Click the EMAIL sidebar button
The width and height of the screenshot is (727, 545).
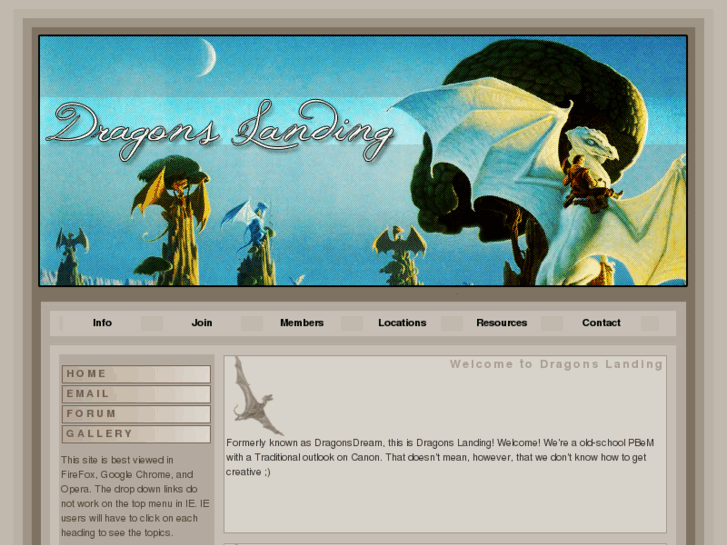(136, 394)
